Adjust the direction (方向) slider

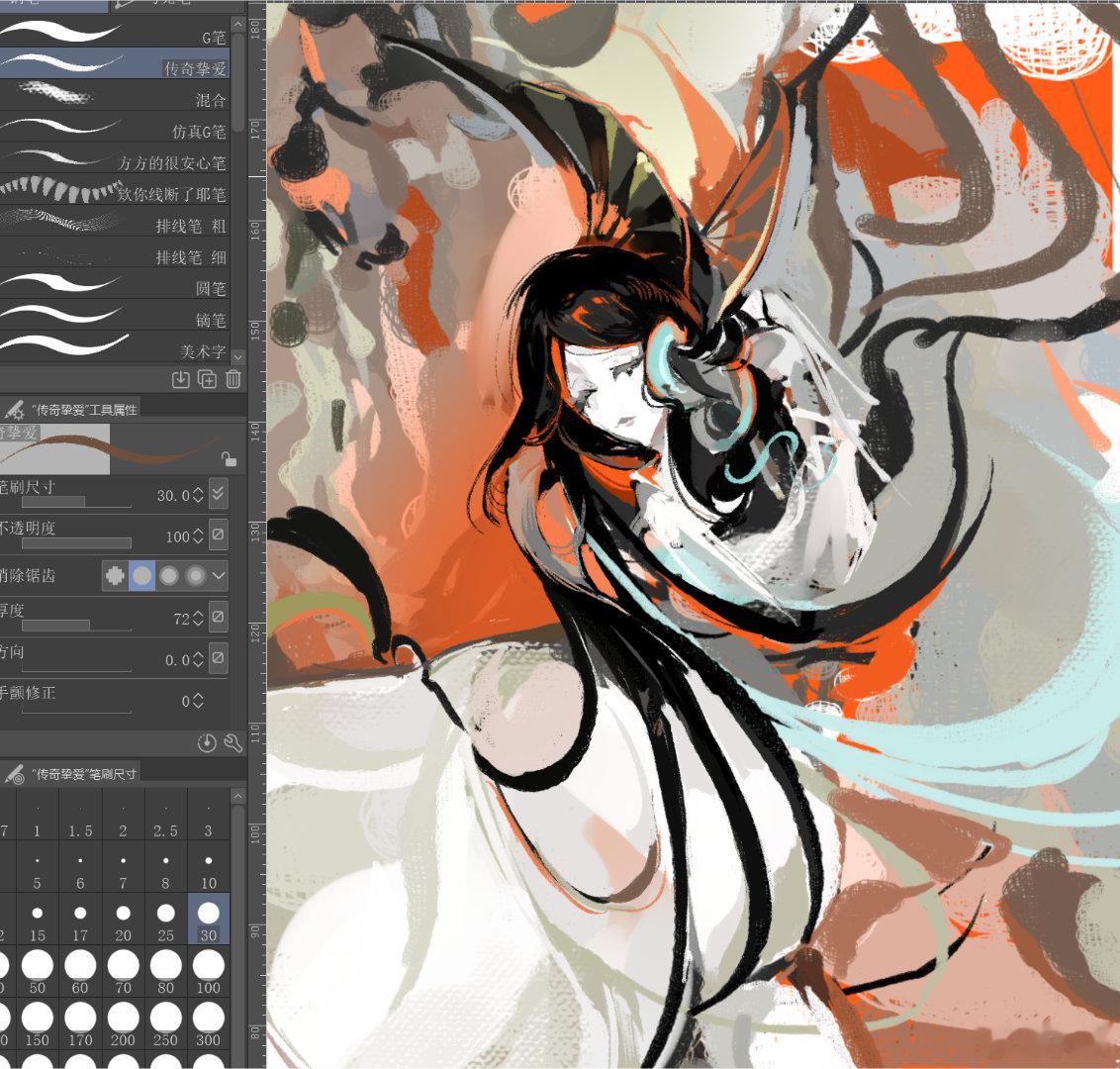(x=76, y=667)
